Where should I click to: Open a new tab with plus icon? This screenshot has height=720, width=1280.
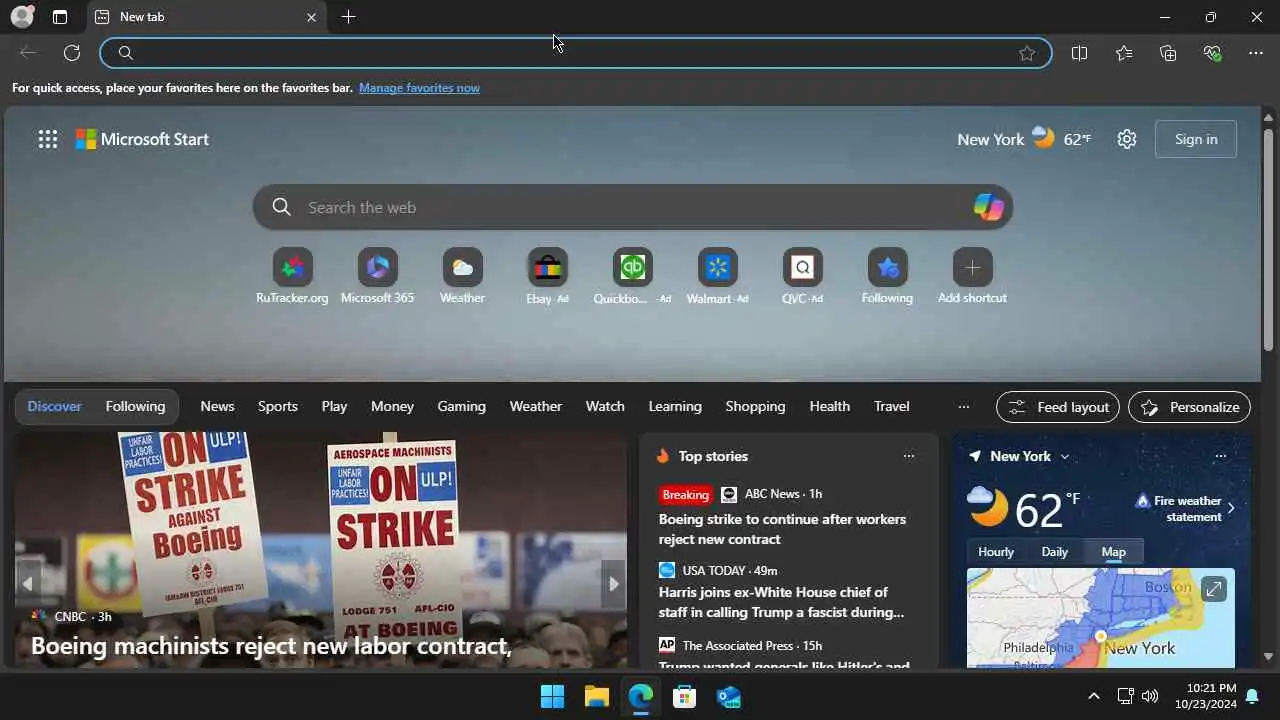point(348,17)
